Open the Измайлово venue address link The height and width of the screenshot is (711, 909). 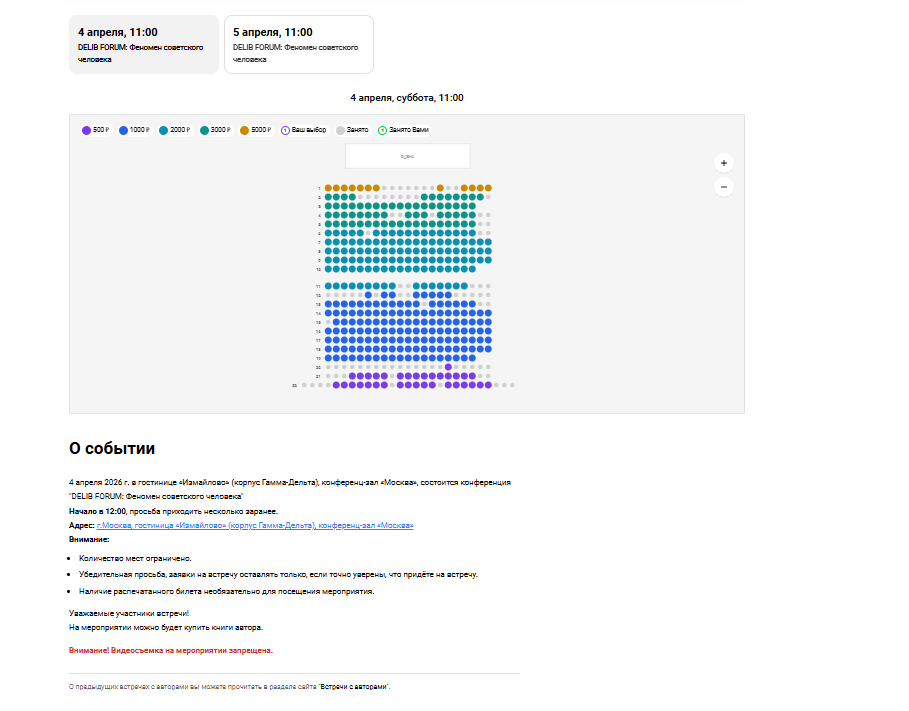tap(255, 525)
